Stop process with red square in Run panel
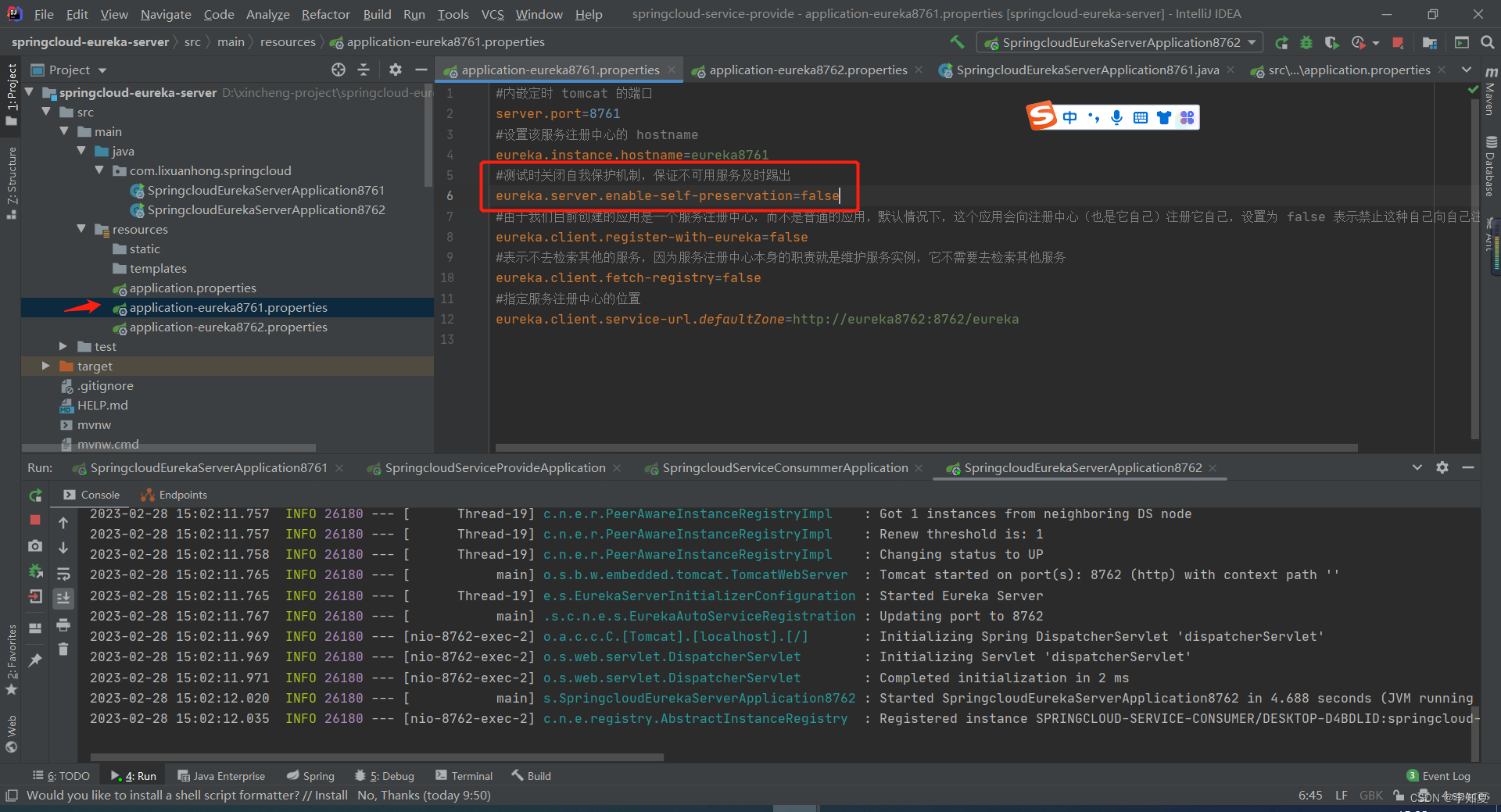 [35, 520]
